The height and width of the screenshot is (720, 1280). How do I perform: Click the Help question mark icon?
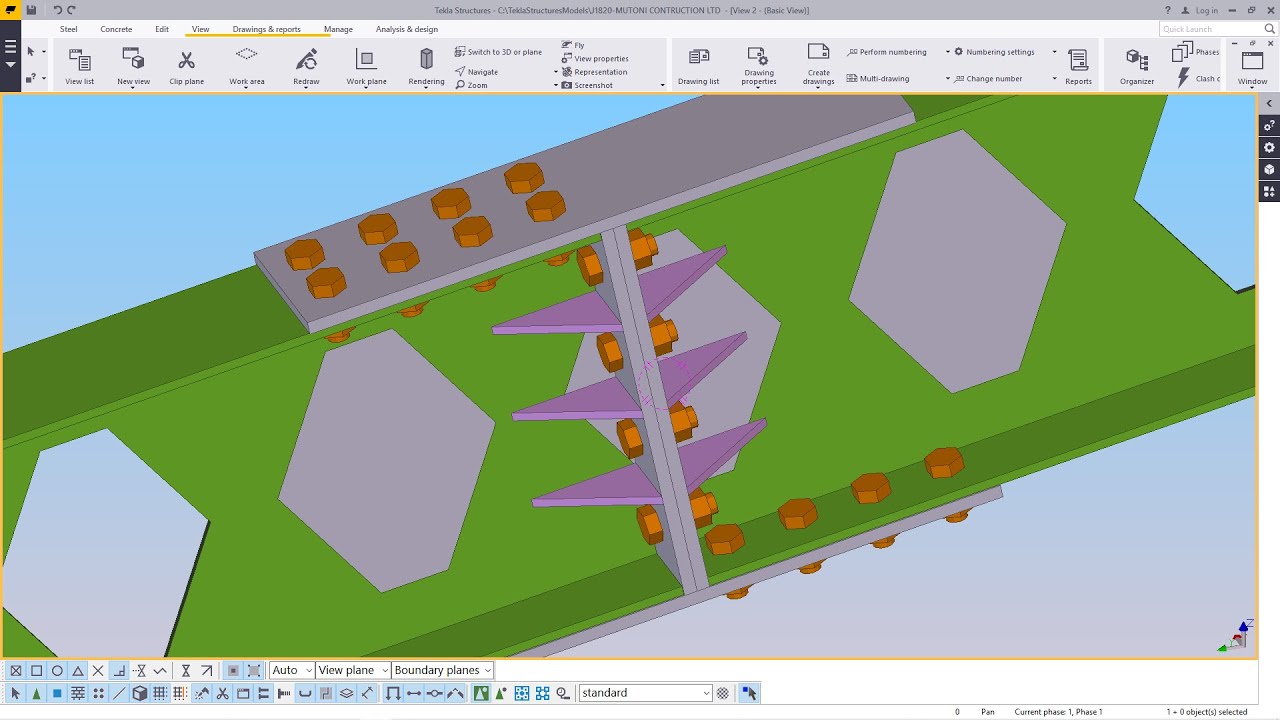(x=1167, y=10)
